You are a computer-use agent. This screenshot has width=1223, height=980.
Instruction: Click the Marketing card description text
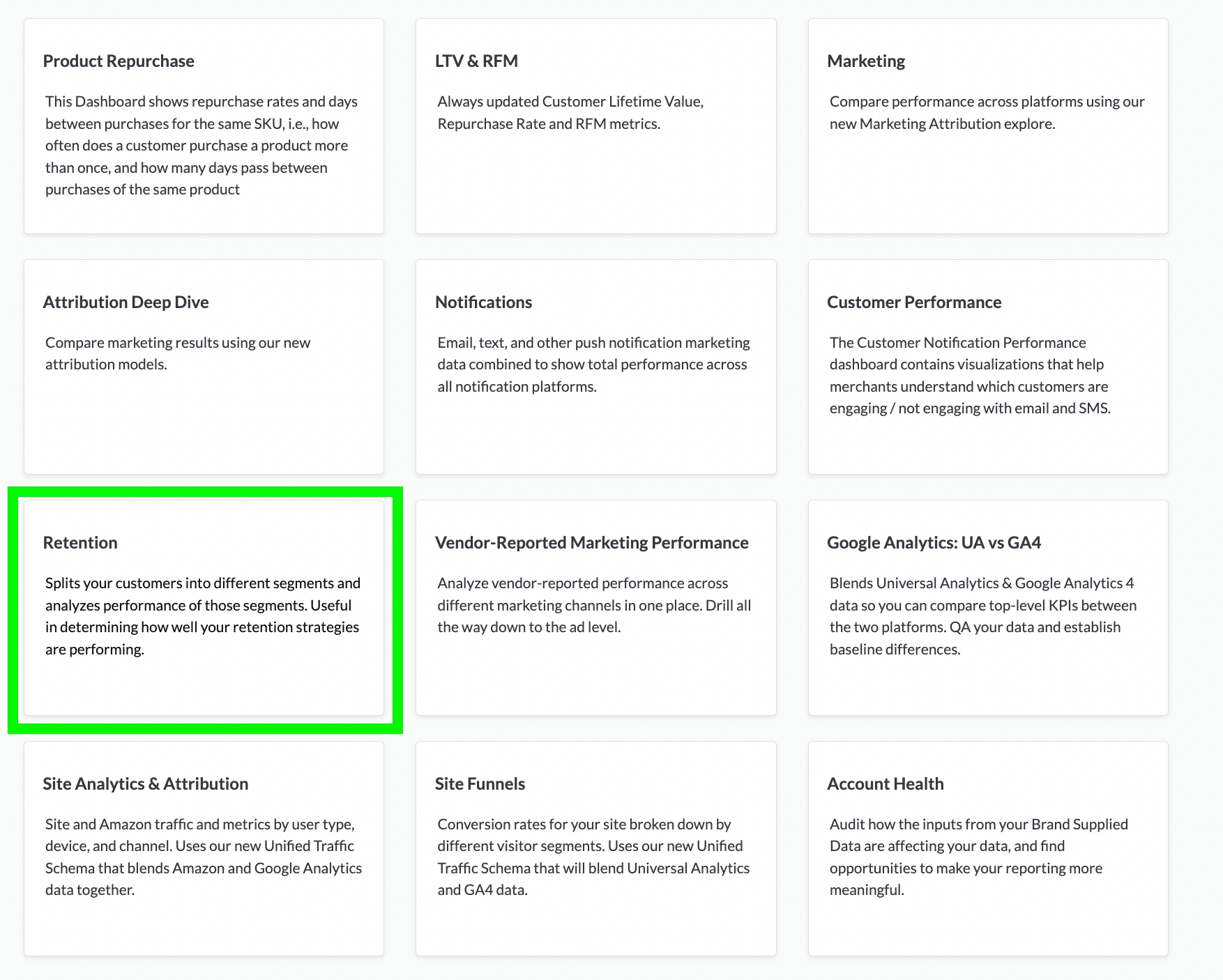(x=986, y=113)
